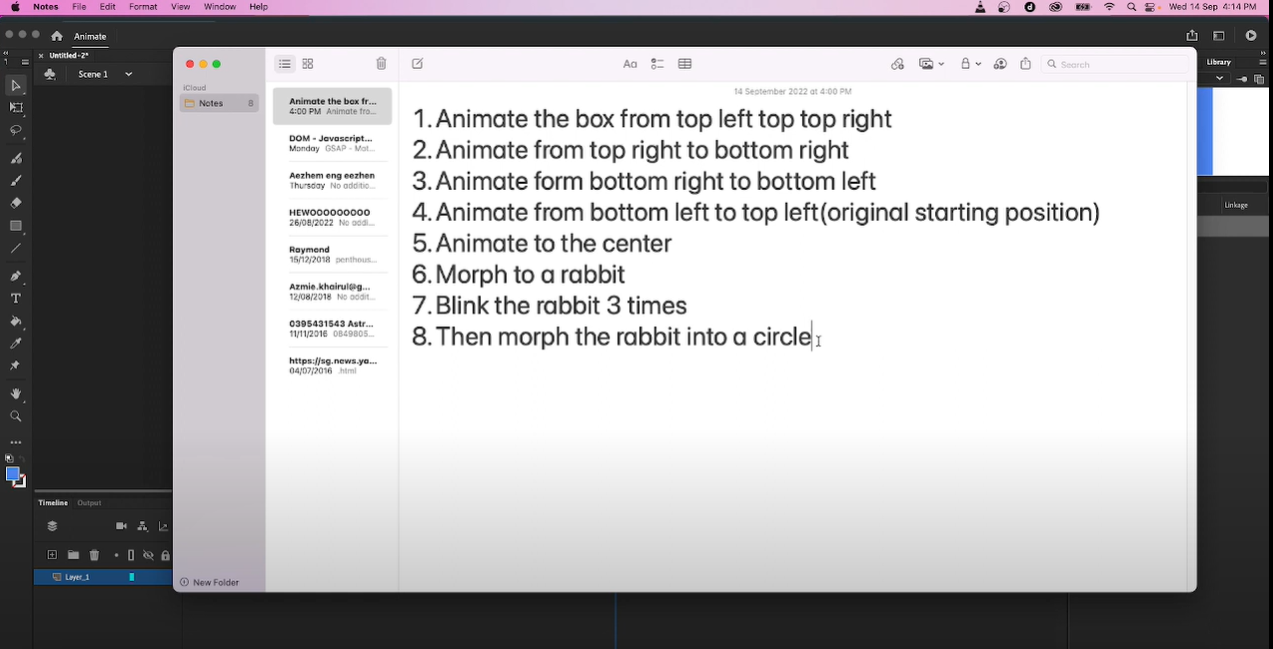1273x649 pixels.
Task: Click the Notes share icon
Action: tap(1025, 64)
